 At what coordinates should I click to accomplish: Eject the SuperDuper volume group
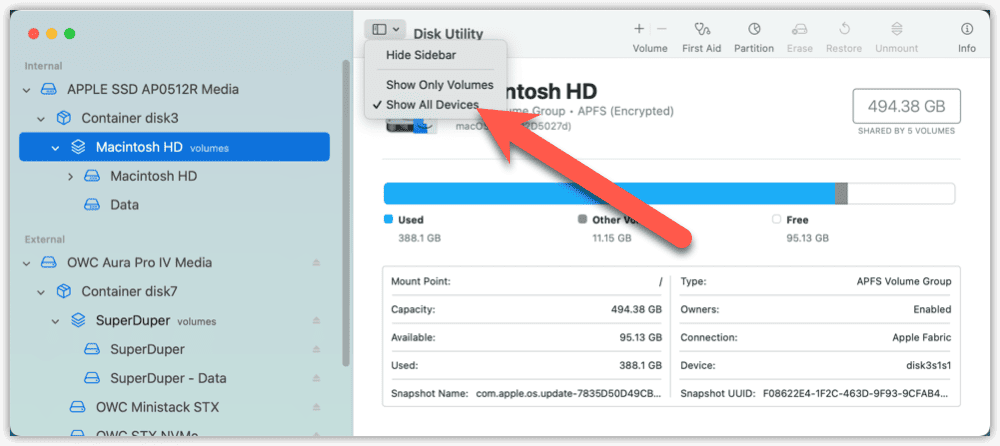pyautogui.click(x=317, y=321)
